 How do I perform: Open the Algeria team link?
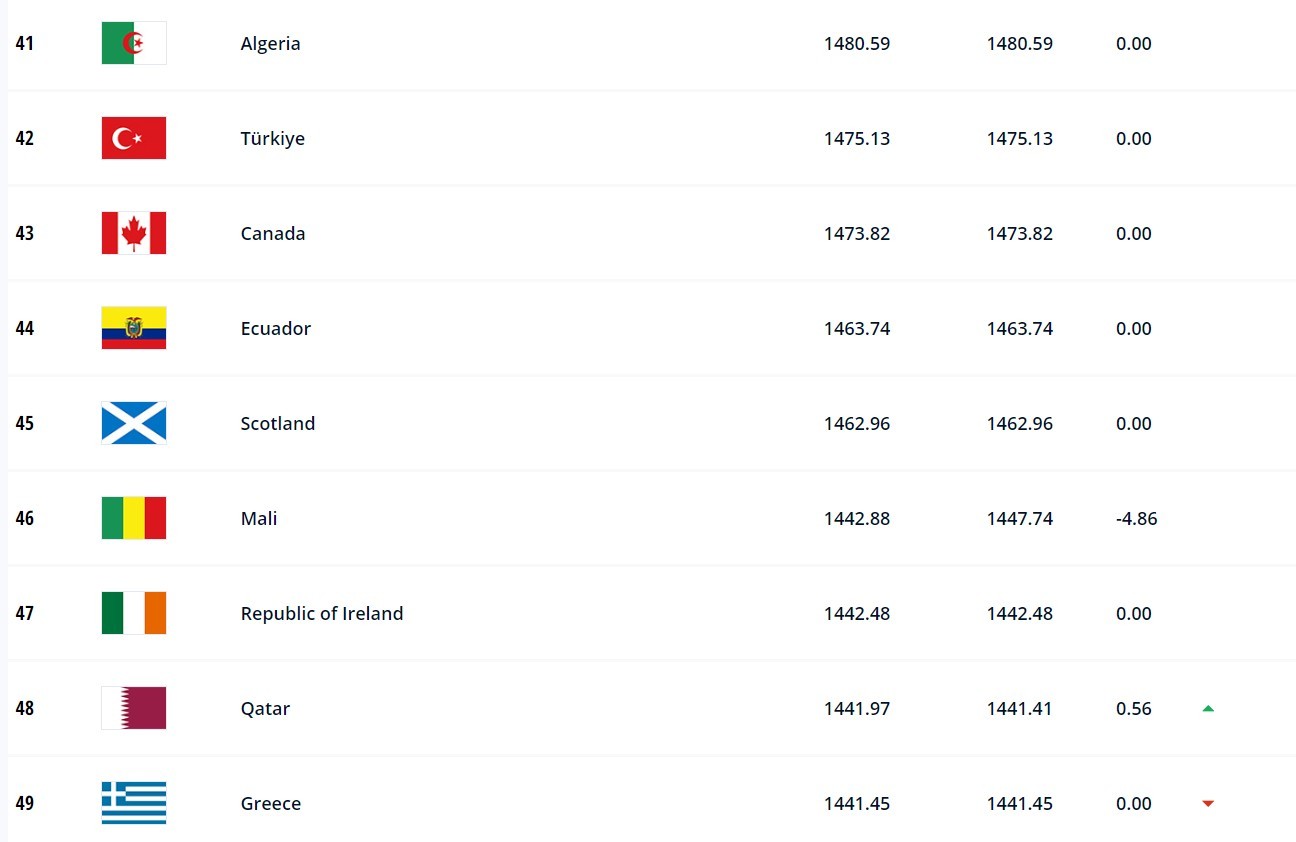(270, 44)
